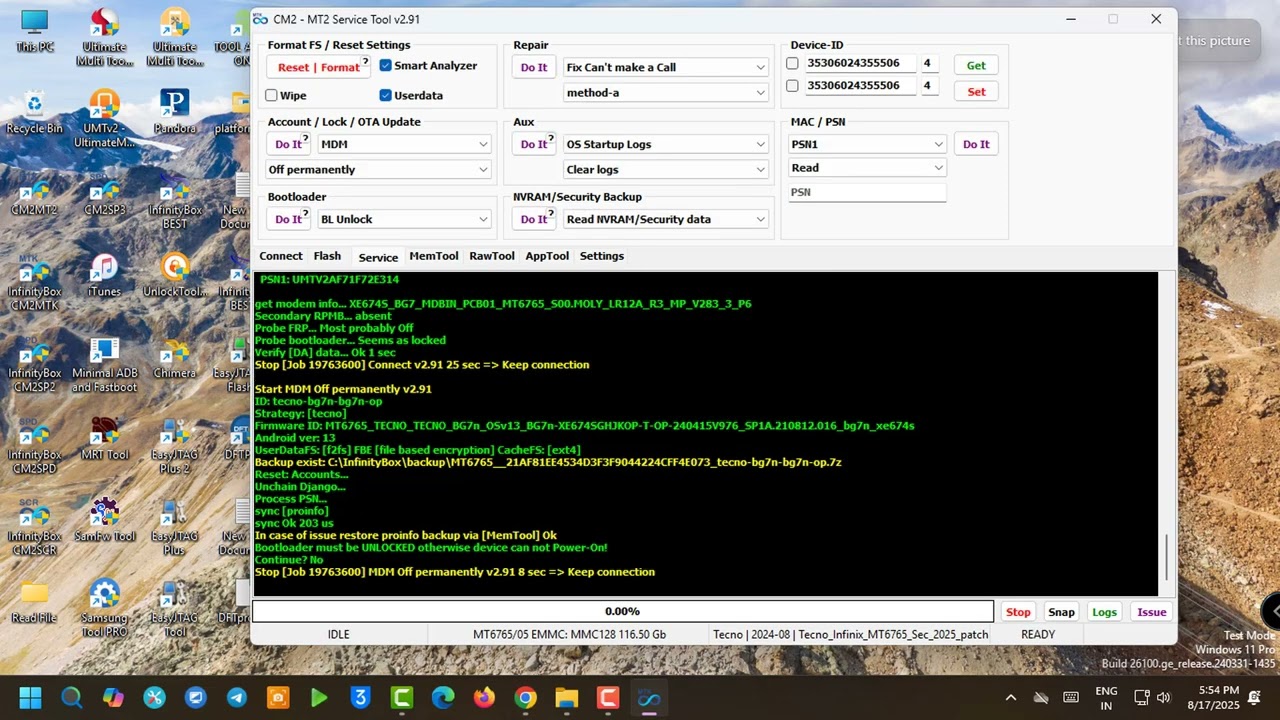
Task: Click the green Logs button
Action: point(1104,612)
